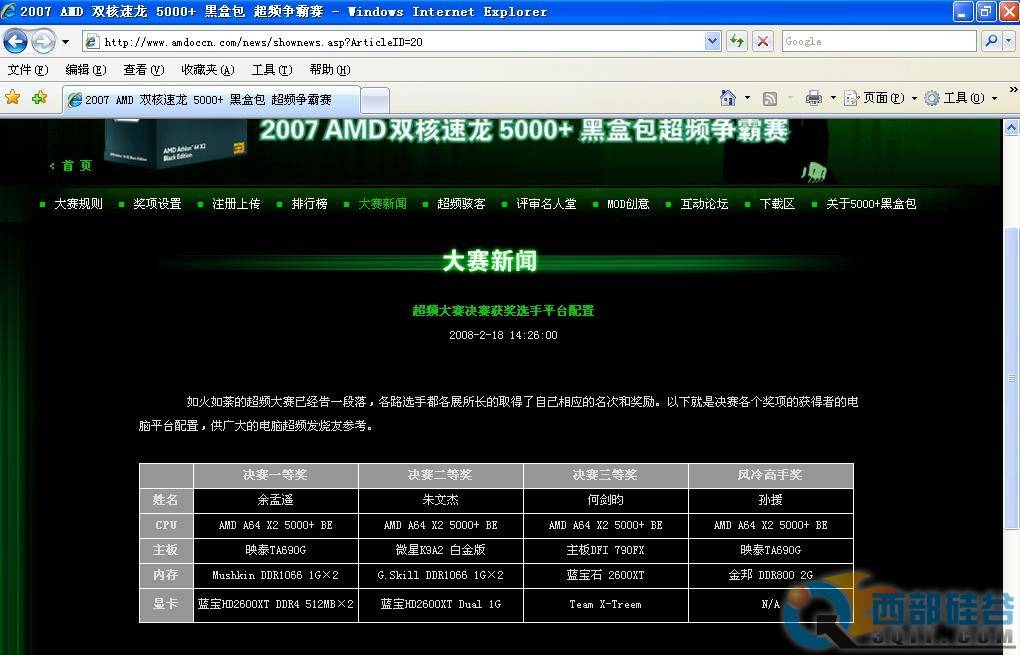Screen dimensions: 1020x655
Task: Open the 工具(O) toolbar menu
Action: click(x=961, y=98)
